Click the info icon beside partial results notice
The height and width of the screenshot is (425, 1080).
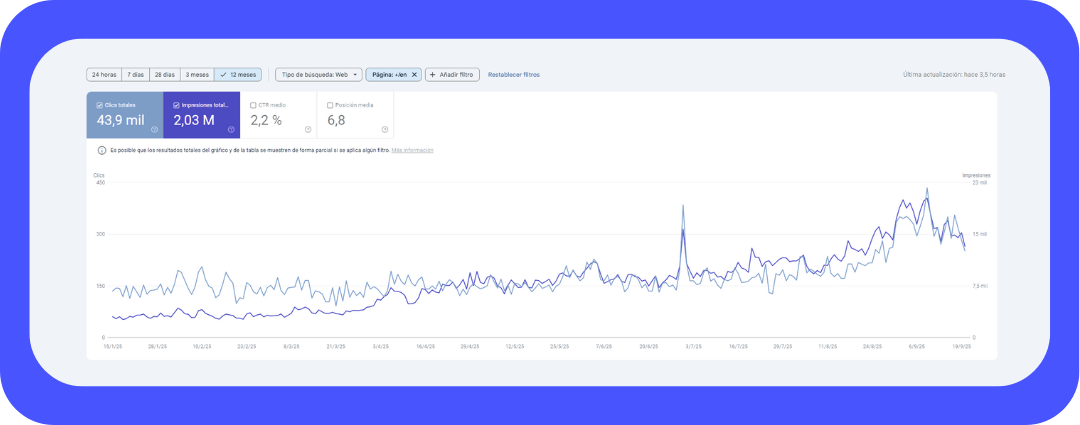point(101,150)
